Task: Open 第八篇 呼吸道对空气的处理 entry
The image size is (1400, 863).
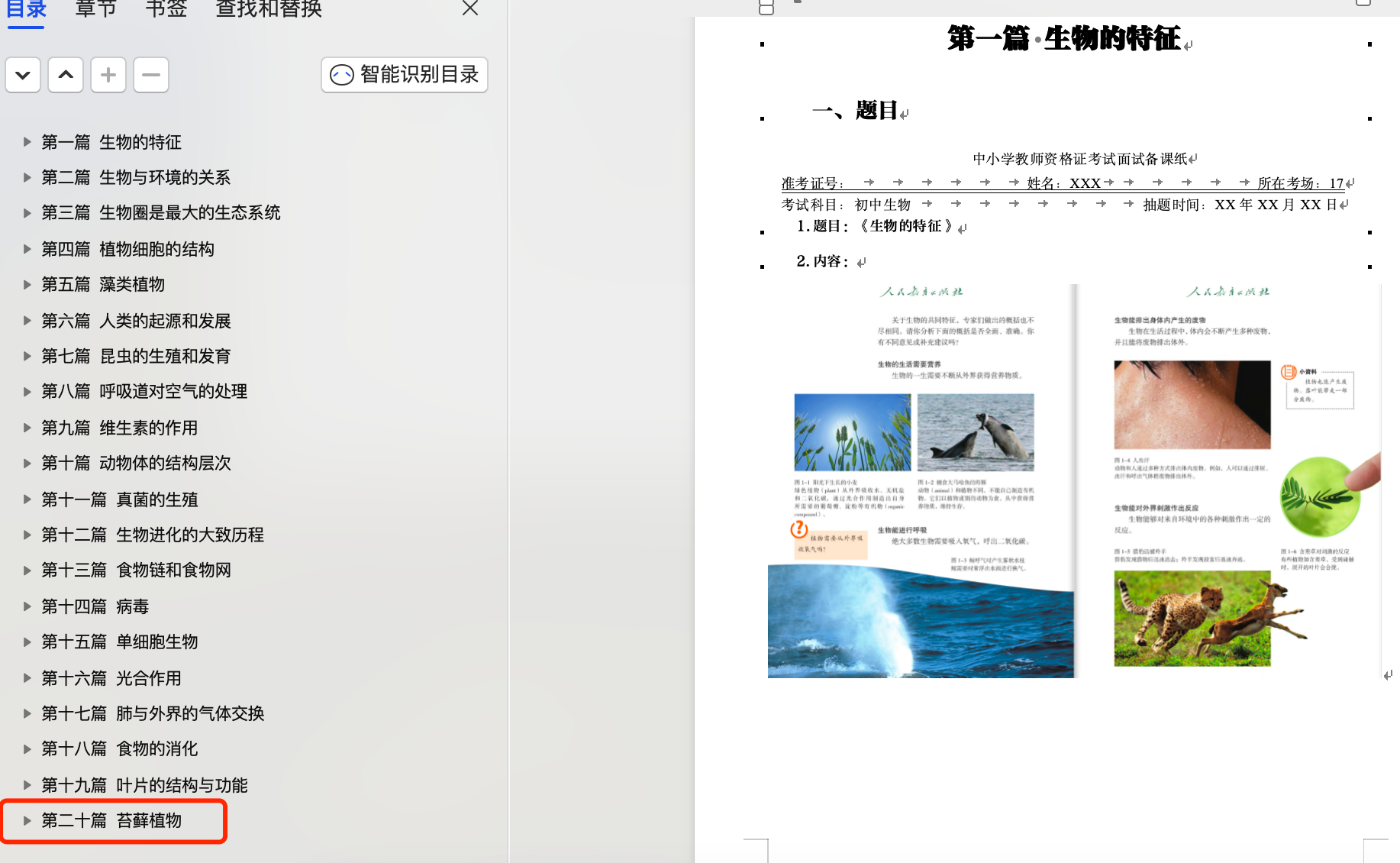Action: [144, 392]
